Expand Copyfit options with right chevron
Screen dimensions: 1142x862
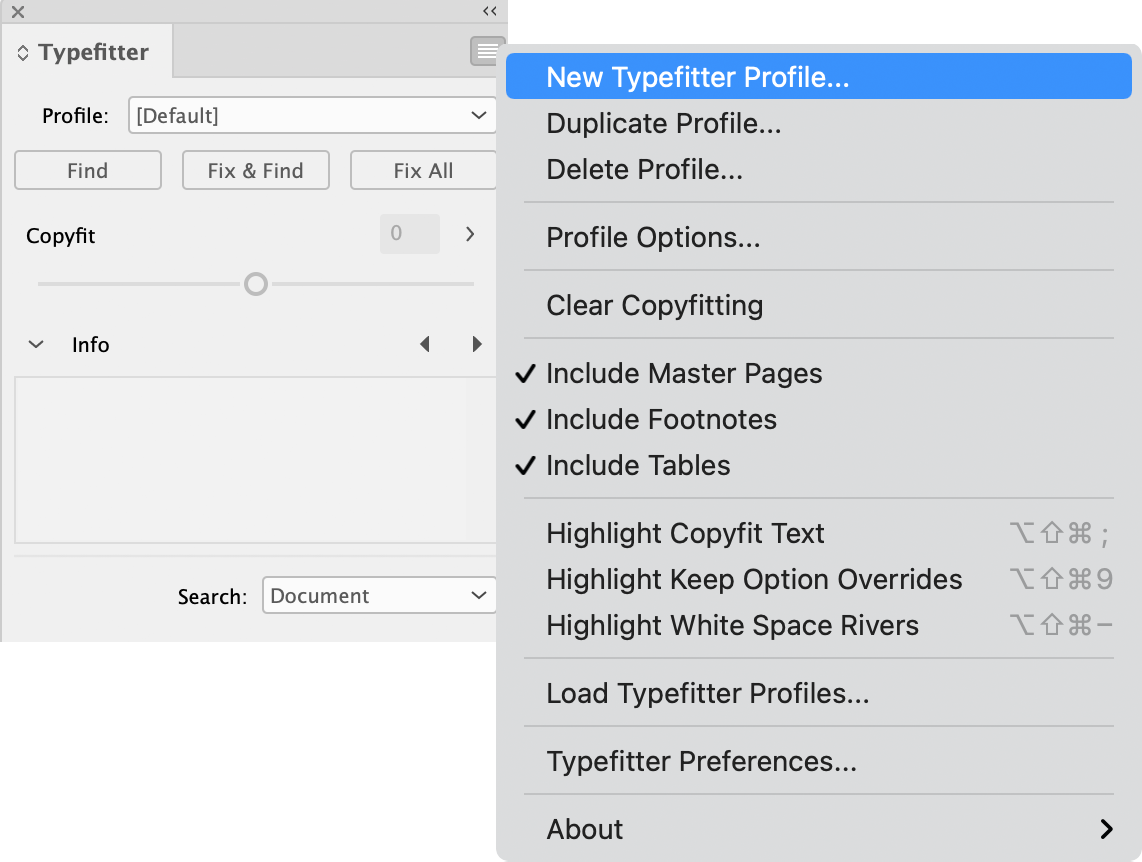point(470,234)
